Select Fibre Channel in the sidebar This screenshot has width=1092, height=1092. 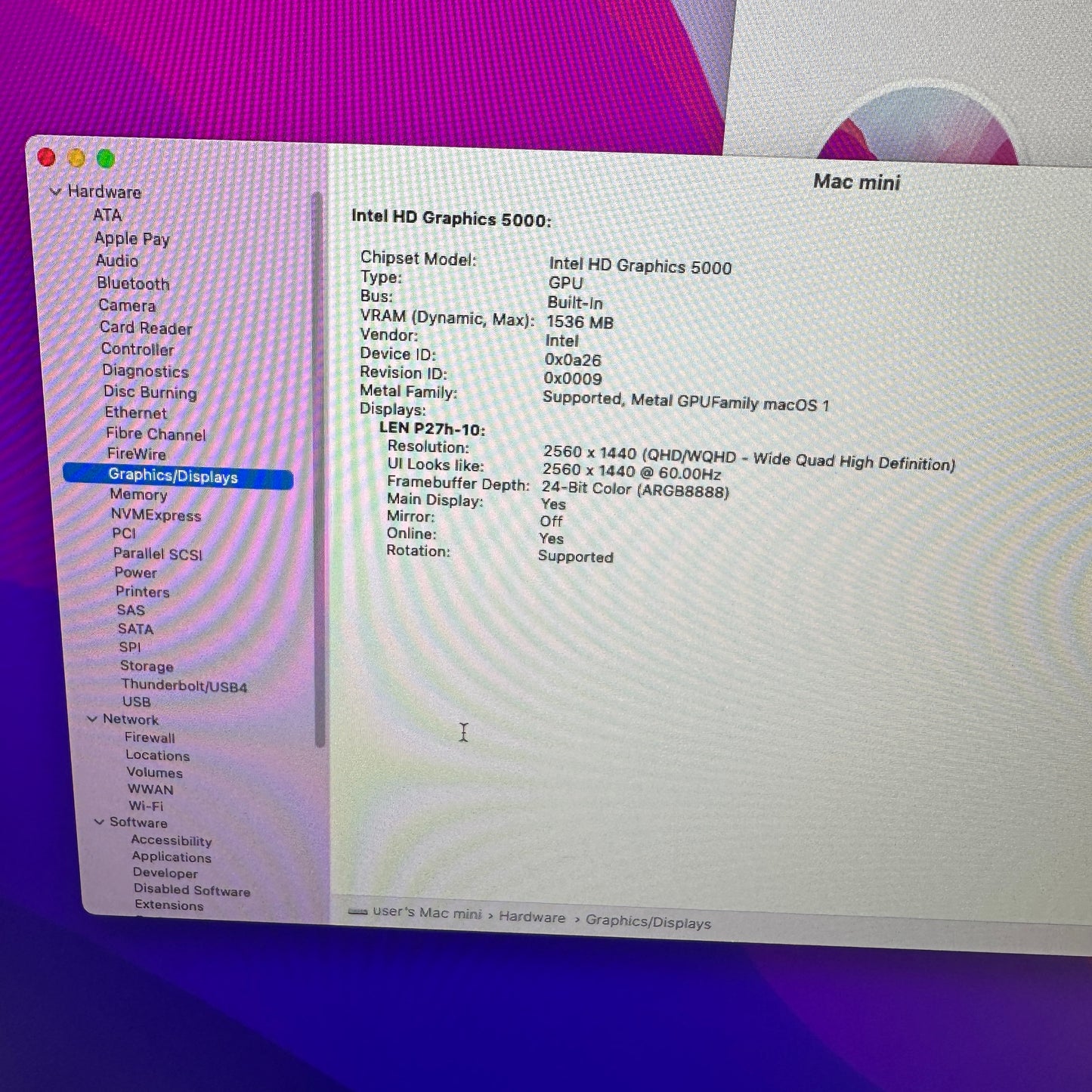point(155,434)
